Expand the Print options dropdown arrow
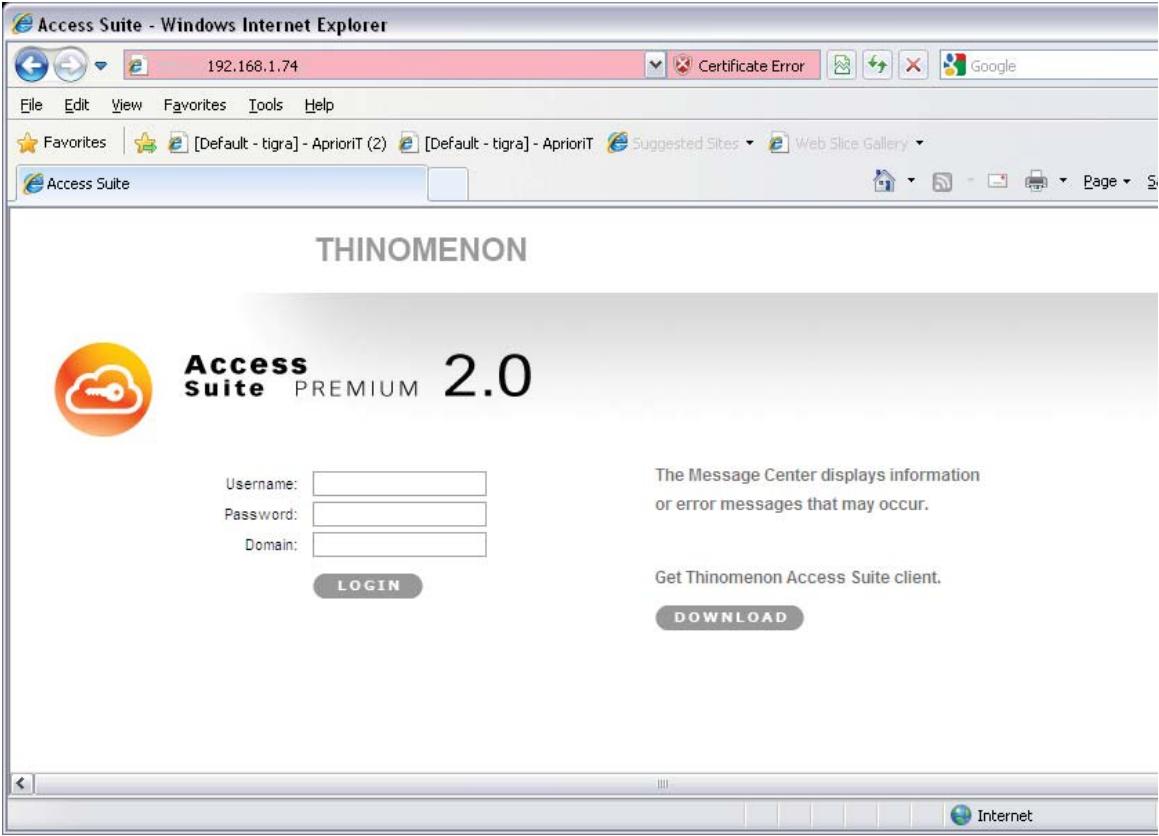Screen dimensions: 1159x836 click(1063, 180)
